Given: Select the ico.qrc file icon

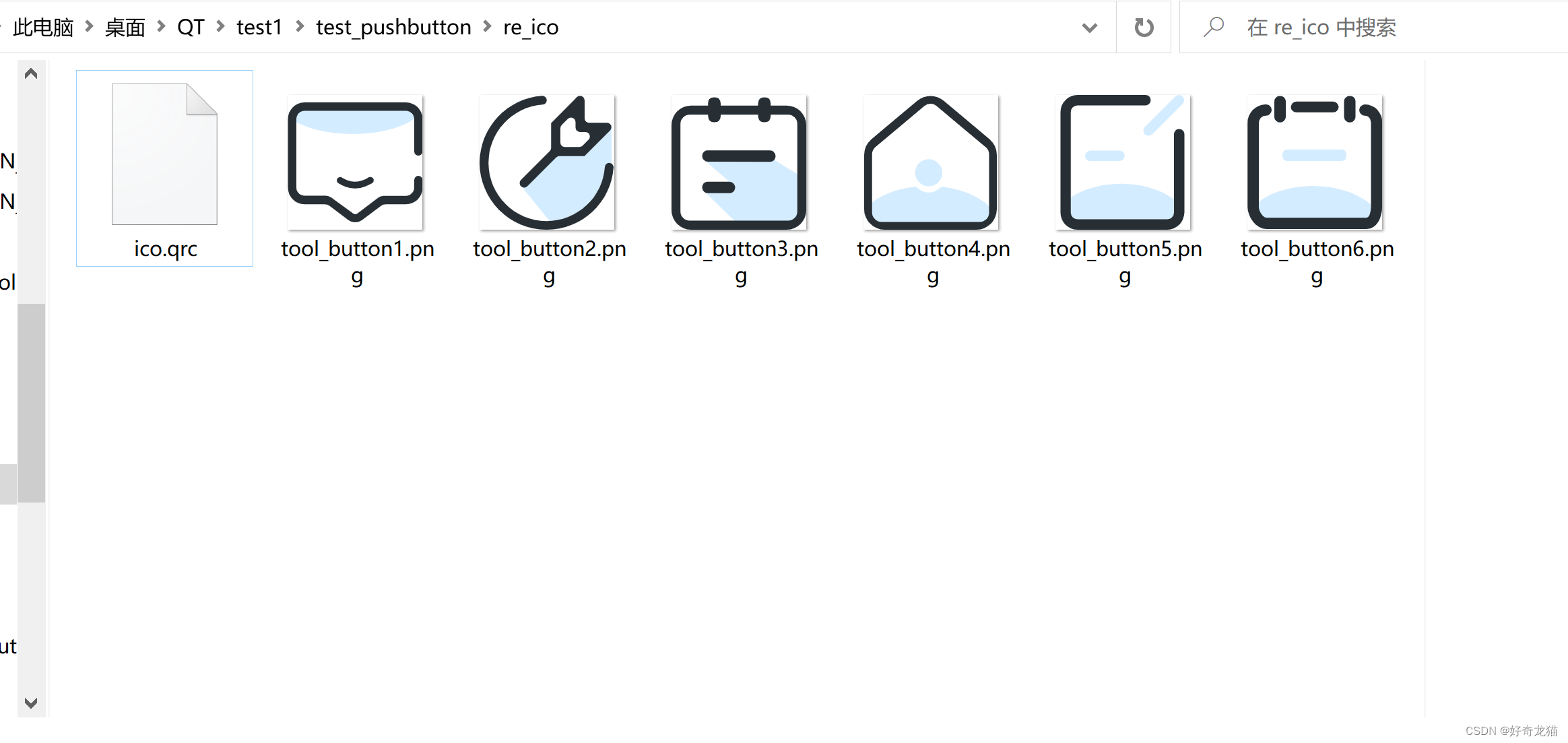Looking at the screenshot, I should coord(164,154).
